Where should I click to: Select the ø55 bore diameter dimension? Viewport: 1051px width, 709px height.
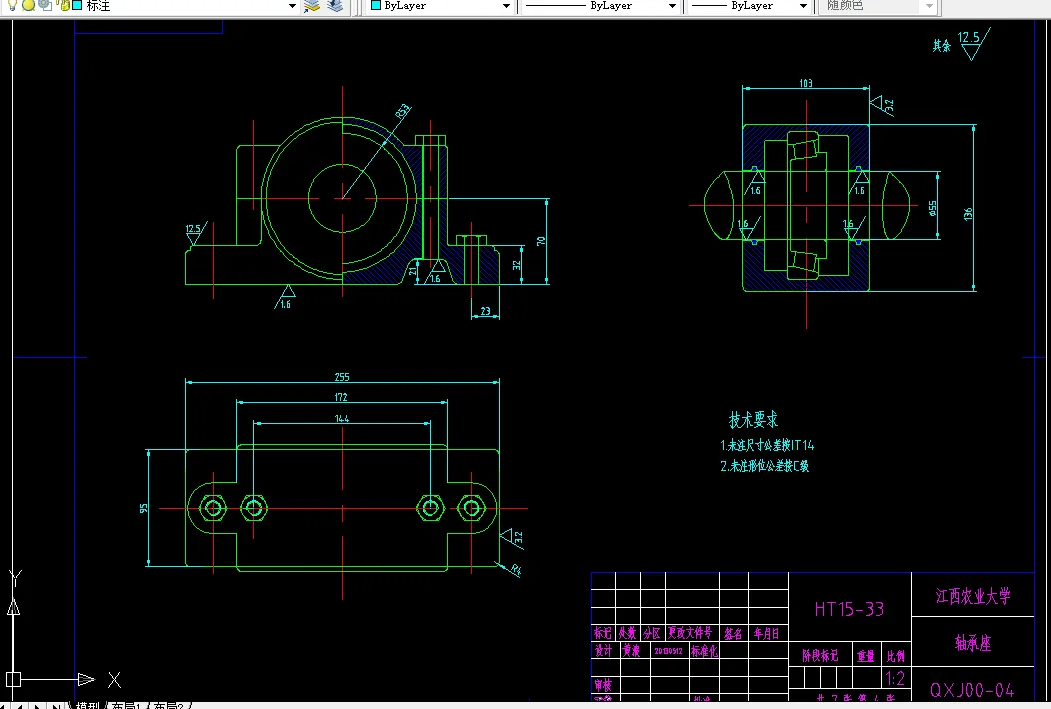click(x=932, y=208)
